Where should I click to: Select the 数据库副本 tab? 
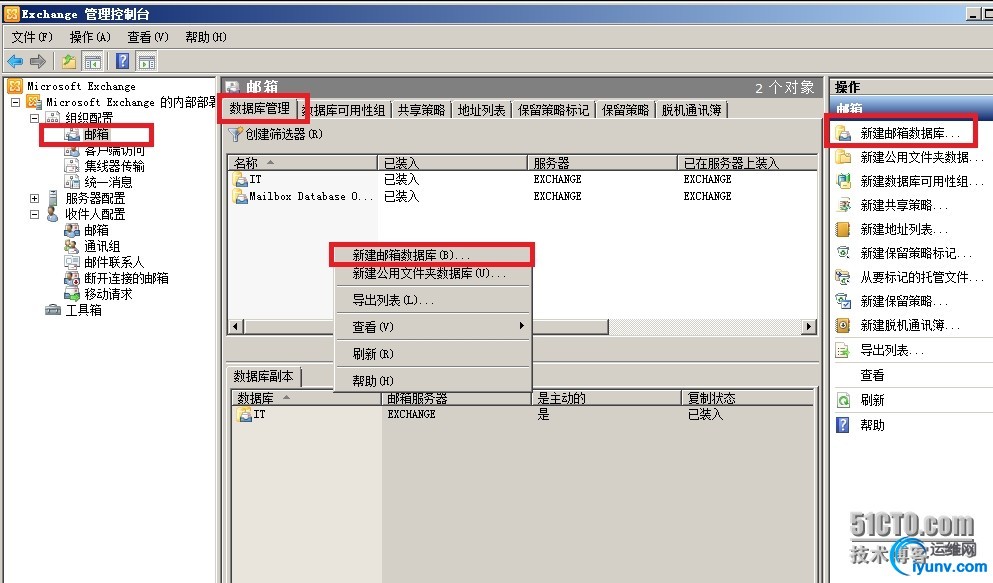(263, 377)
